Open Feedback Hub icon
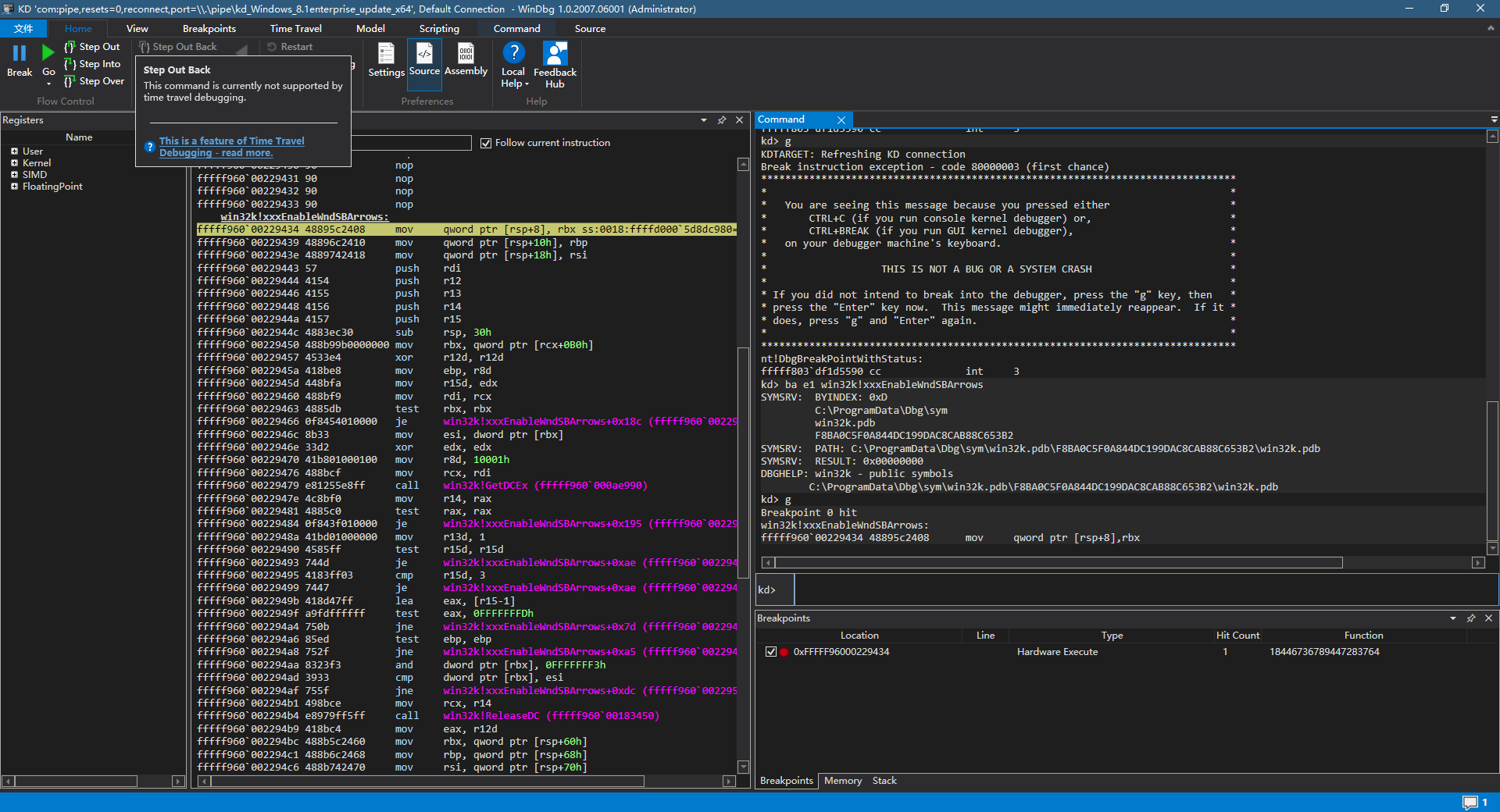This screenshot has width=1500, height=812. pos(555,53)
